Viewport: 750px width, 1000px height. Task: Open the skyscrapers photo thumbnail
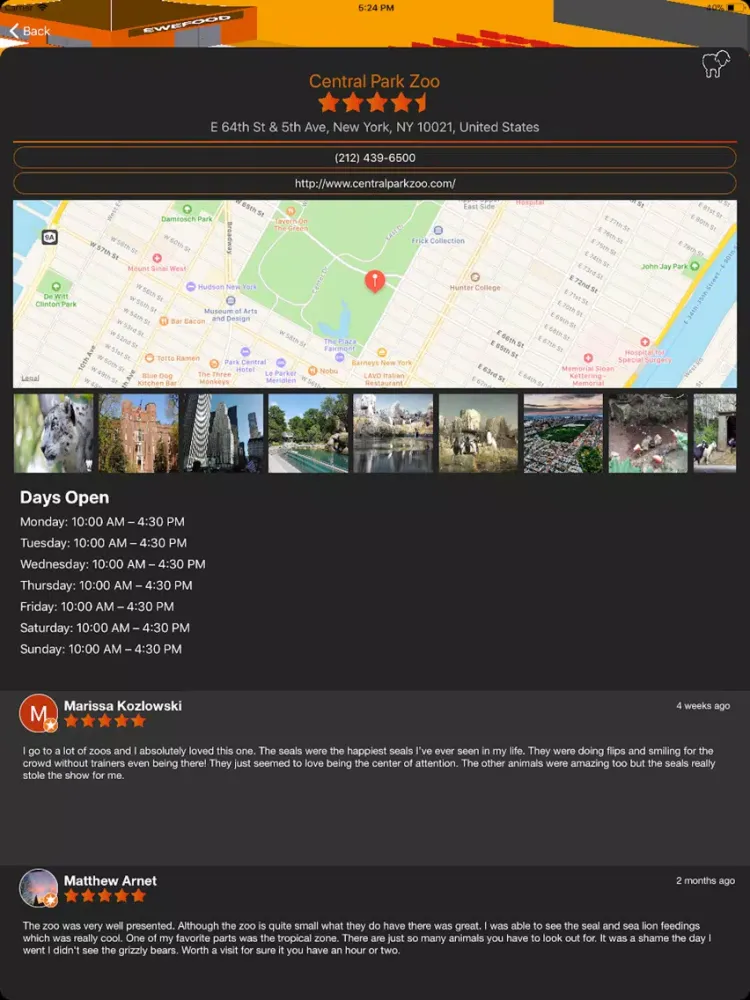(x=223, y=433)
